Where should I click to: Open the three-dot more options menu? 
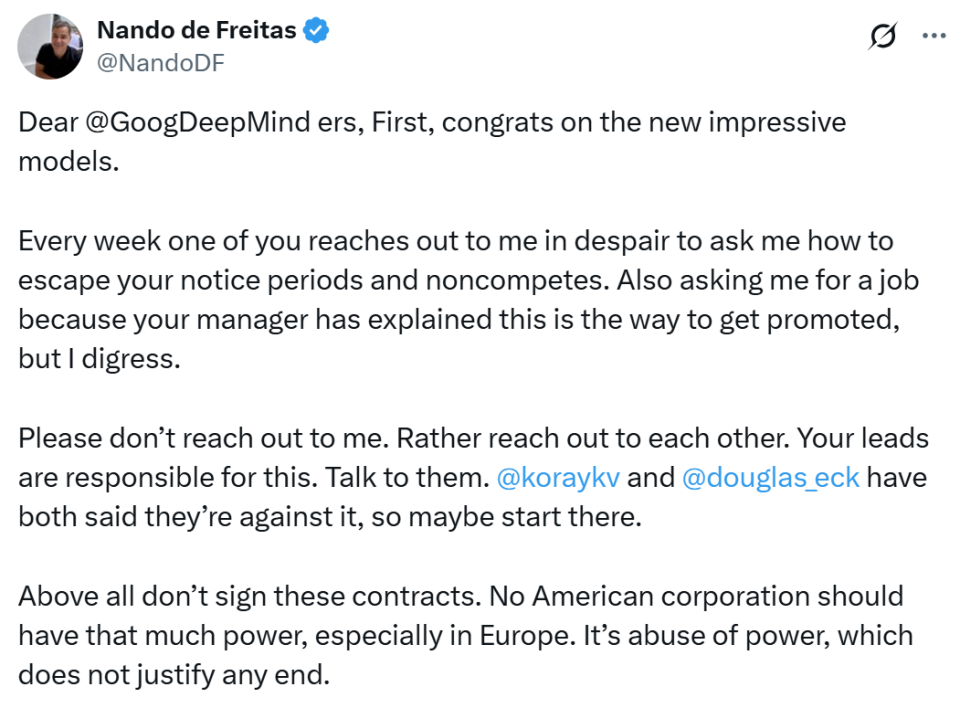pos(934,36)
